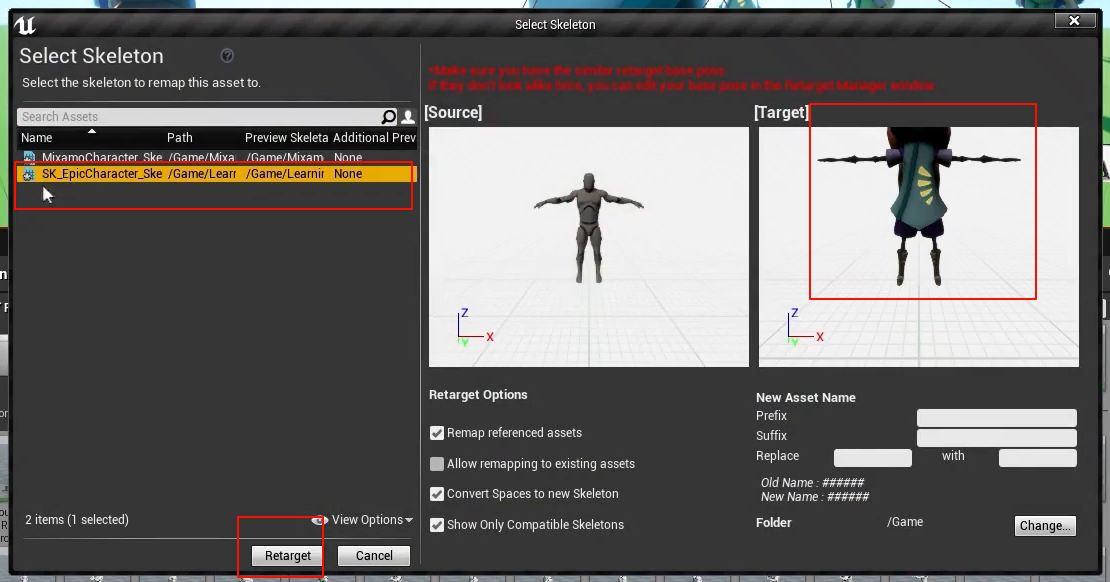This screenshot has width=1110, height=582.
Task: Click the Replace input field
Action: click(x=873, y=457)
